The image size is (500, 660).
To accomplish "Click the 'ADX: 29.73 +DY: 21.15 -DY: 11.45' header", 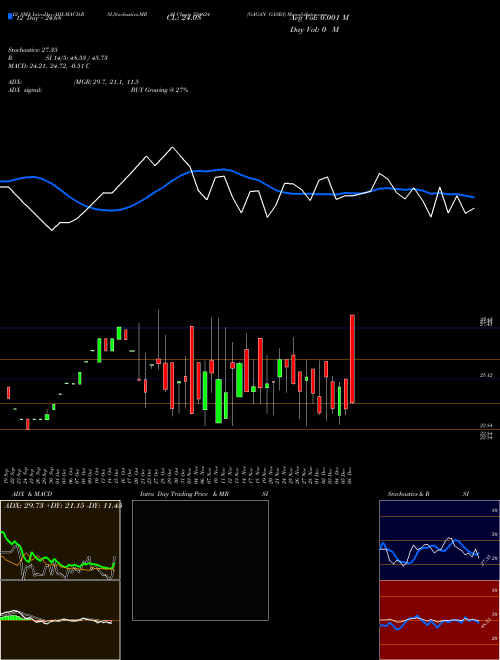I will pos(63,506).
